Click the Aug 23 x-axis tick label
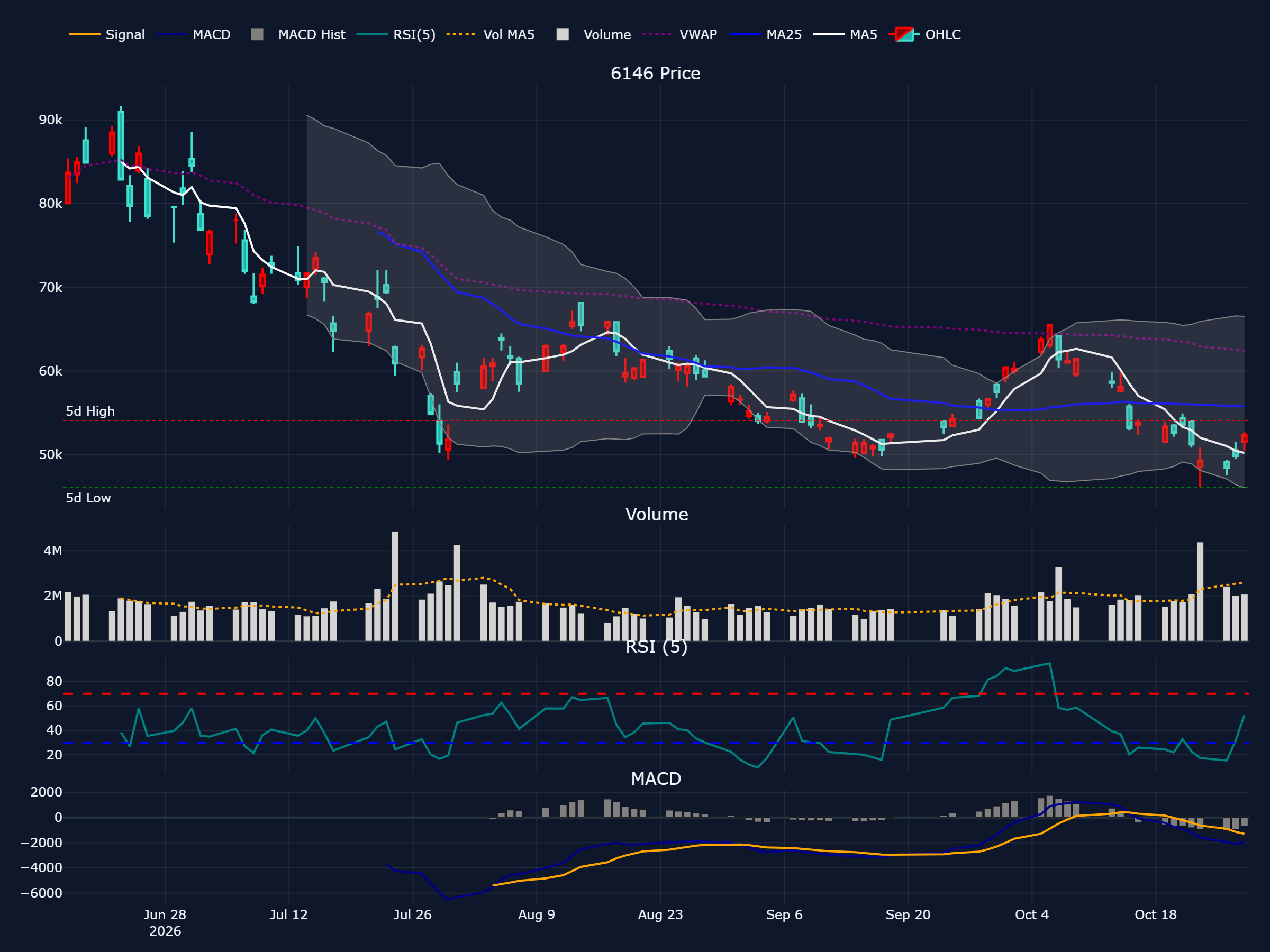This screenshot has width=1270, height=952. coord(660,914)
